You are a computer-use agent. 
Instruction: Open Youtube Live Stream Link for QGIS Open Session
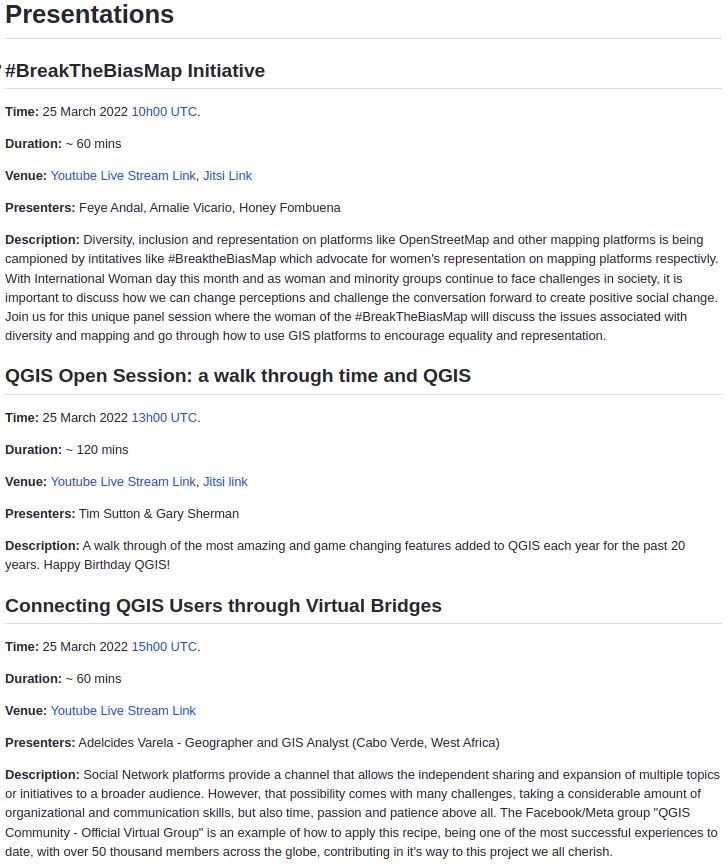click(123, 482)
